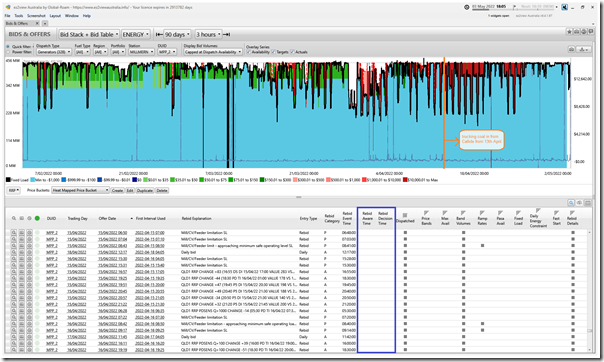This screenshot has width=604, height=362.
Task: Click the $10,000.01 to Max dark red swatch
Action: pos(405,179)
